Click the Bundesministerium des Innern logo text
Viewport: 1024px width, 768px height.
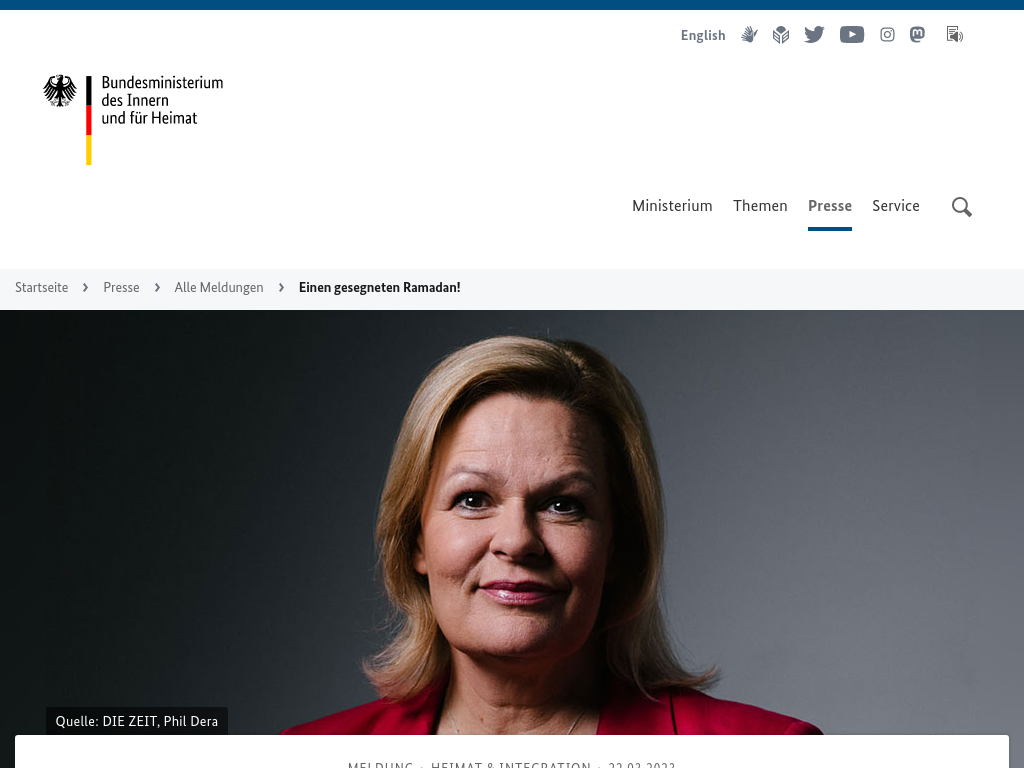(x=162, y=100)
